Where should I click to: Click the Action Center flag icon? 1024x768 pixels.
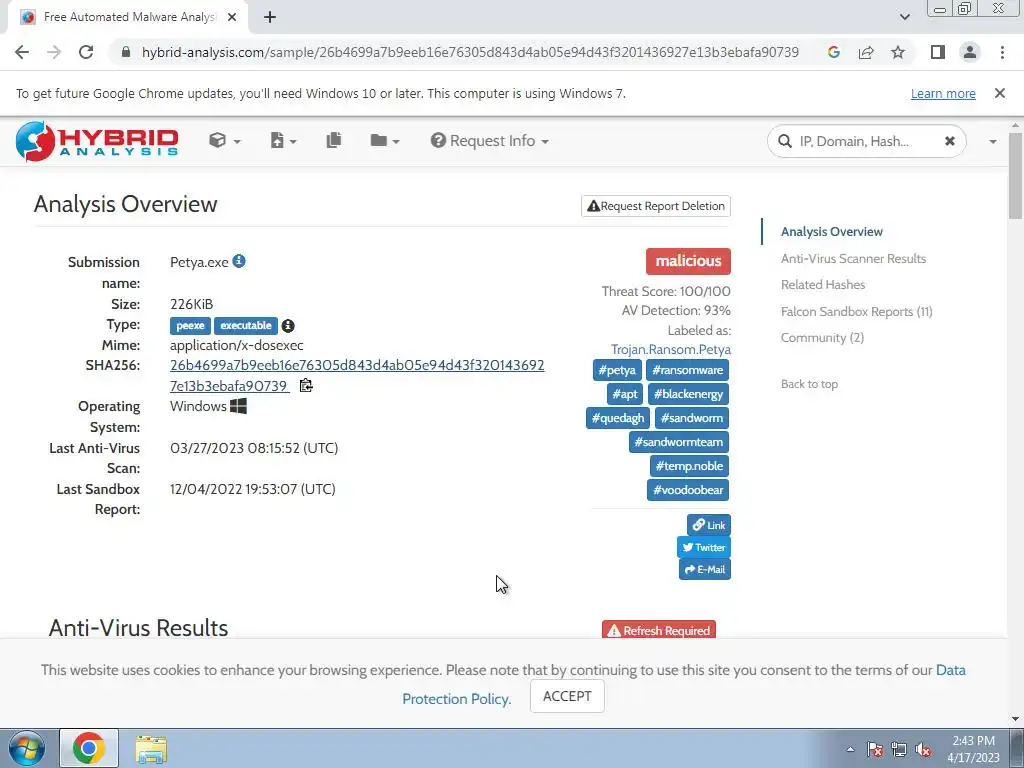point(875,750)
